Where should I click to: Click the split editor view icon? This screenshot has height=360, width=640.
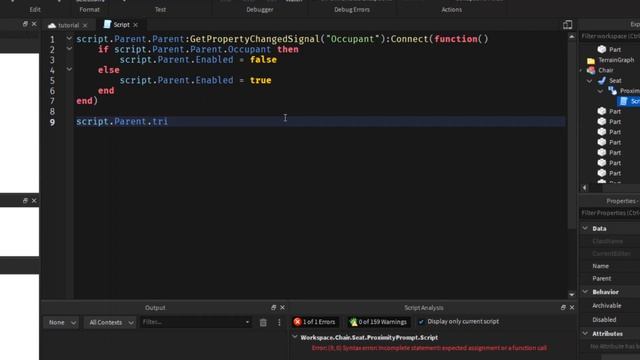(x=567, y=25)
